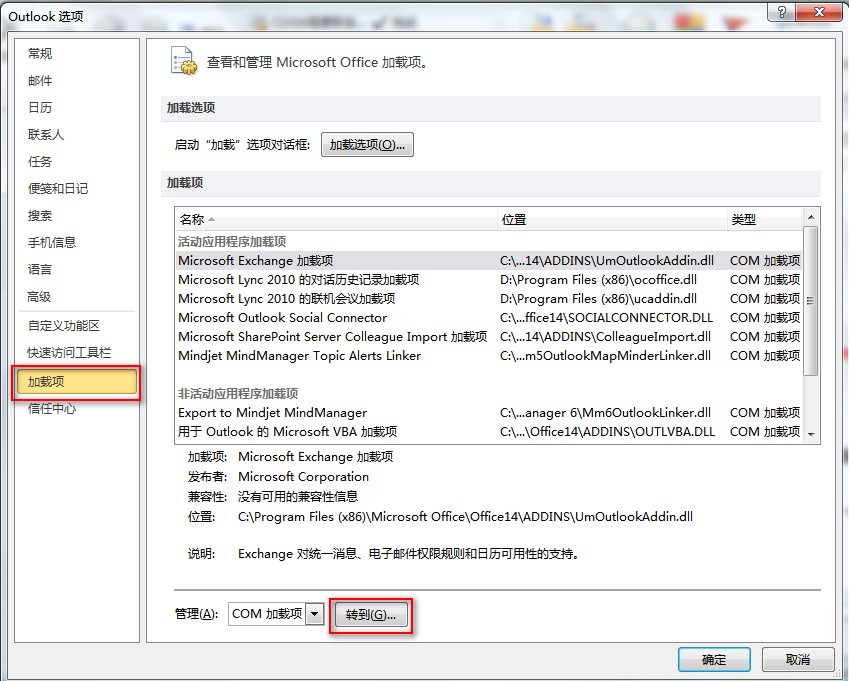Click the add-in list scroll up arrow
The width and height of the screenshot is (849, 681).
point(811,217)
